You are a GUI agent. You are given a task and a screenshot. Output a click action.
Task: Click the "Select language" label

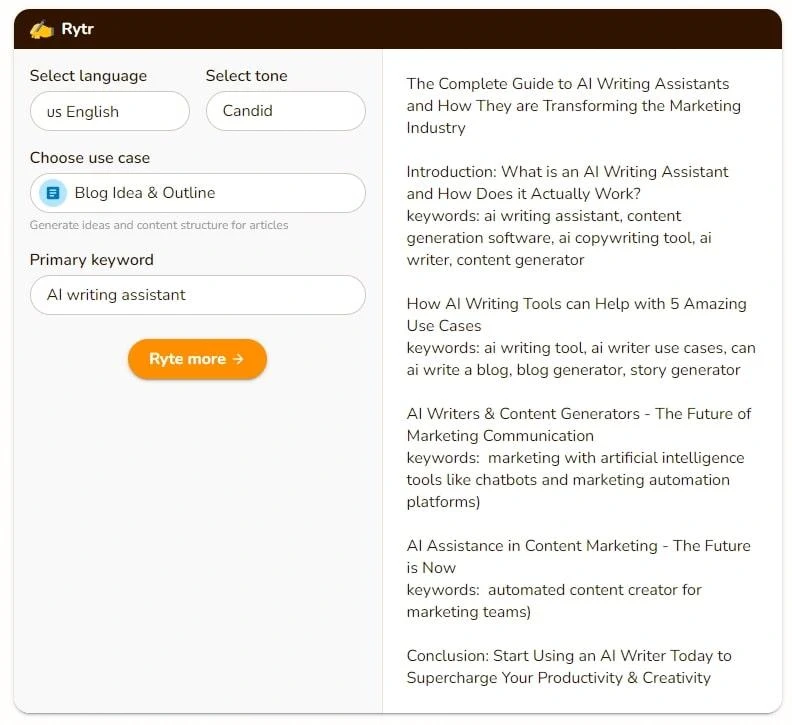tap(88, 76)
